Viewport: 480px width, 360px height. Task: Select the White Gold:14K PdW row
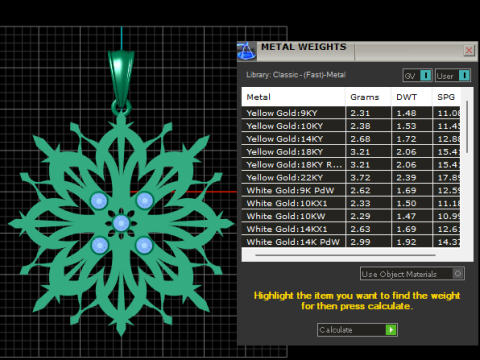click(x=351, y=242)
